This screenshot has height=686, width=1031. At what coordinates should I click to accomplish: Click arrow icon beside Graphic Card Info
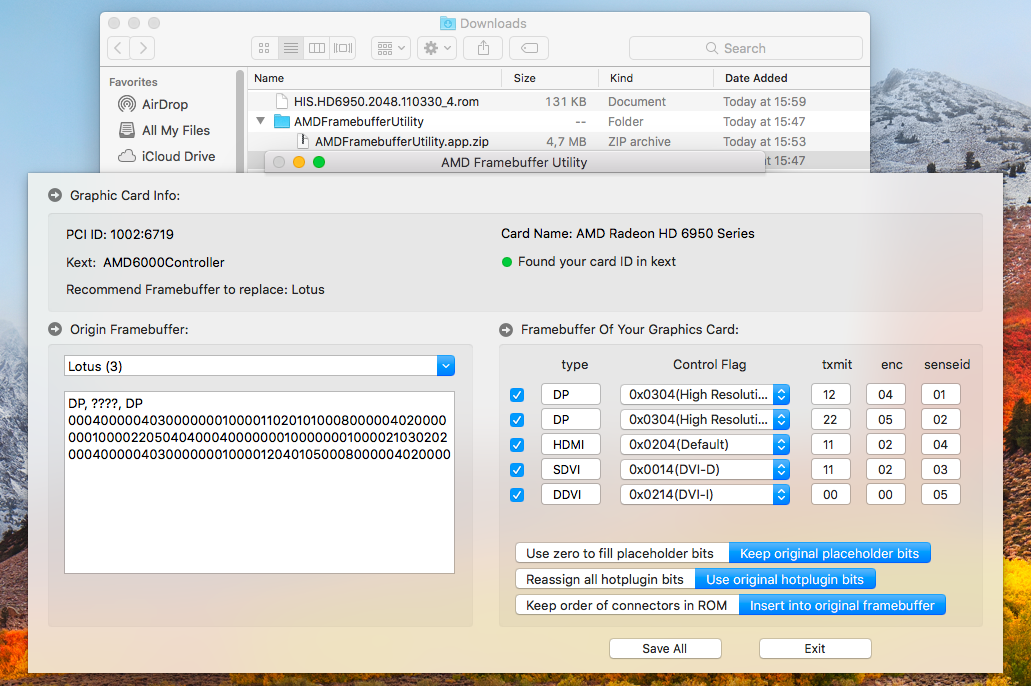click(55, 195)
